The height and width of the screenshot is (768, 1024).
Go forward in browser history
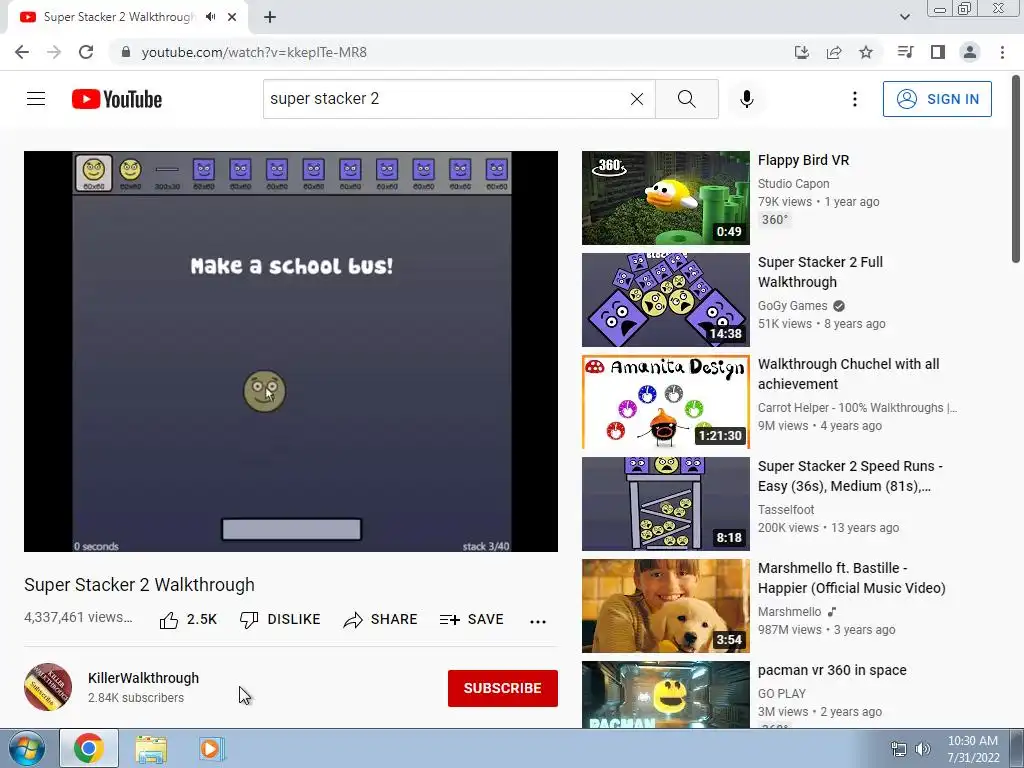pyautogui.click(x=54, y=52)
